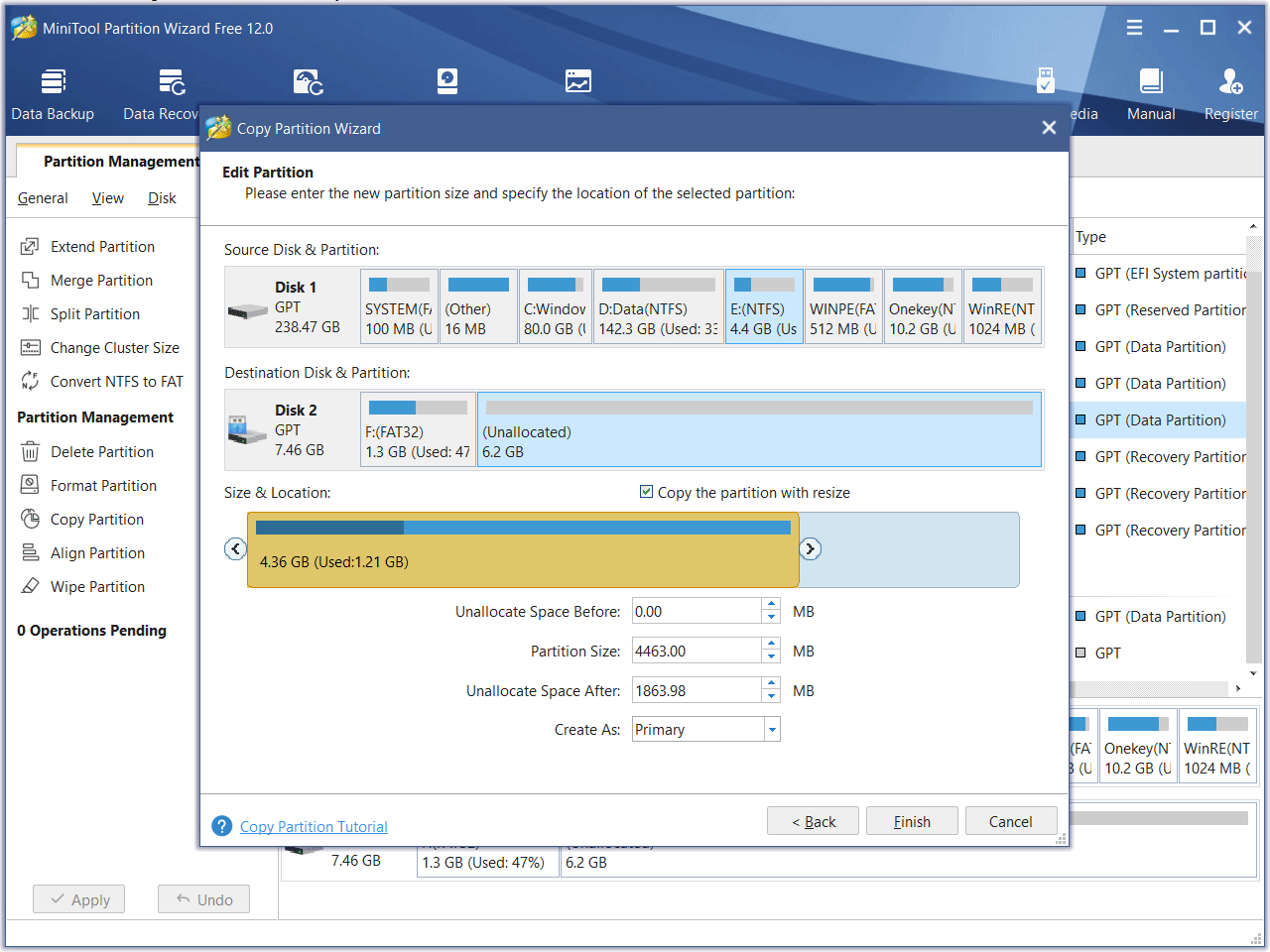Screen dimensions: 1270x952
Task: Click the Unallocate Space Before input field
Action: point(697,611)
